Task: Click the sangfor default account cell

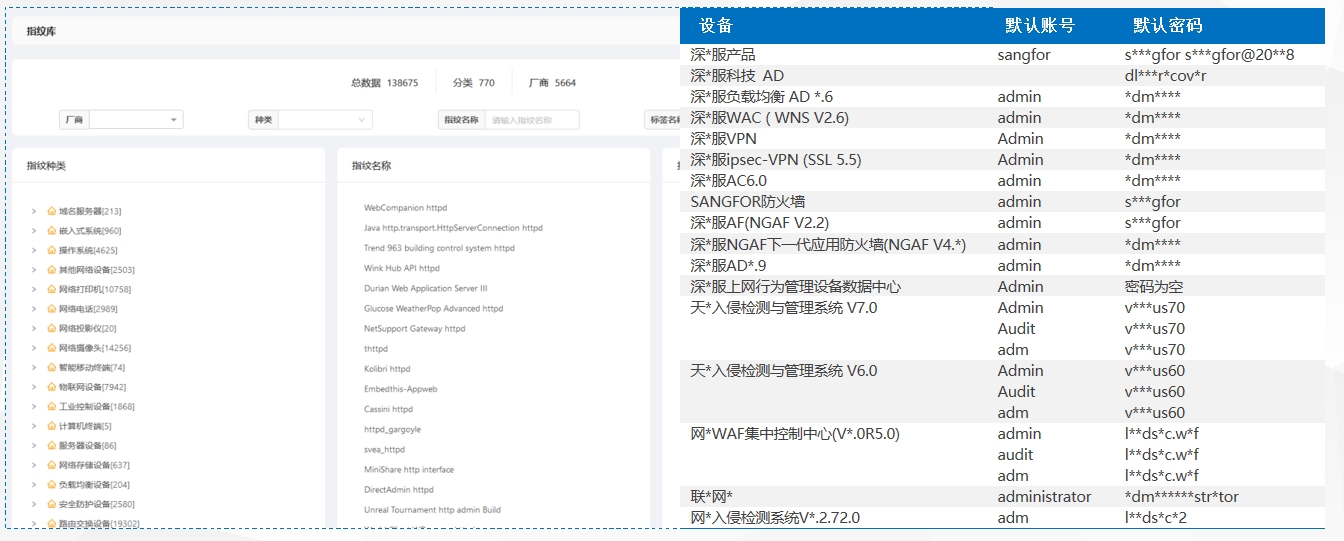Action: [x=1024, y=55]
